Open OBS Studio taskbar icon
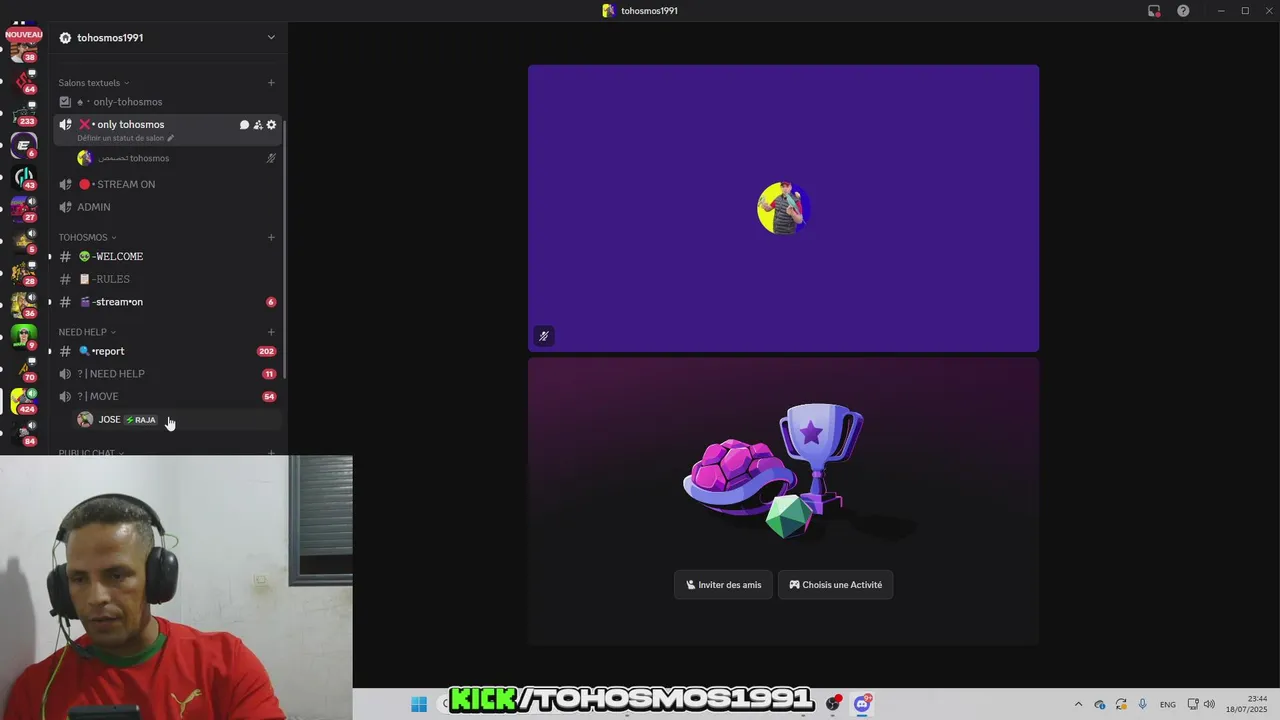1280x720 pixels. 833,704
